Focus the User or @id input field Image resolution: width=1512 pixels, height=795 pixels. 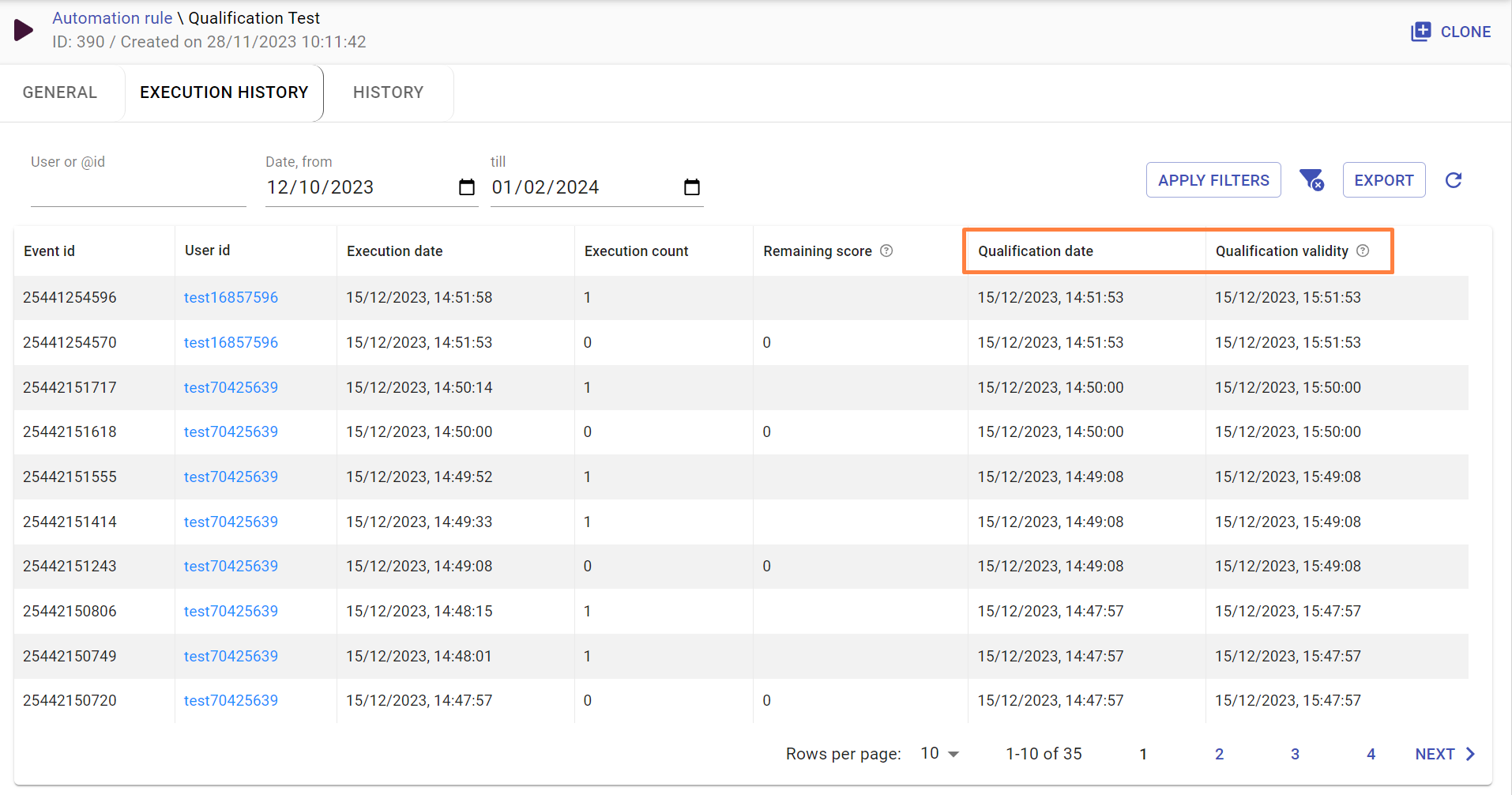click(x=138, y=188)
